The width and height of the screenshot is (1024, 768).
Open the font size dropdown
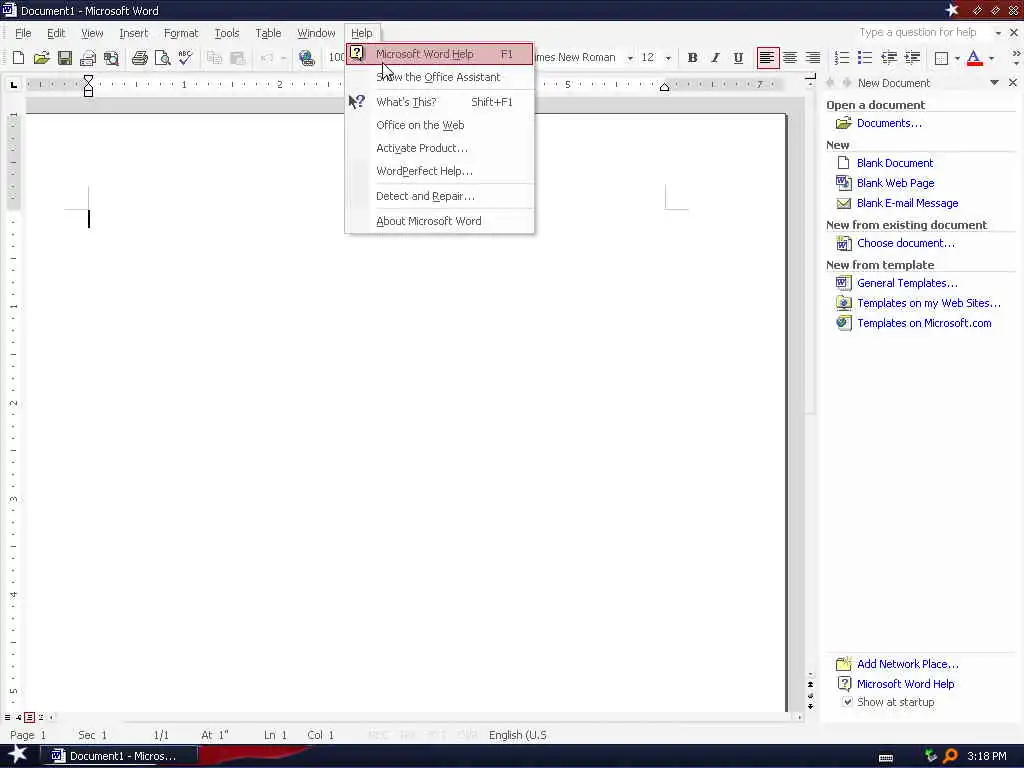tap(668, 58)
